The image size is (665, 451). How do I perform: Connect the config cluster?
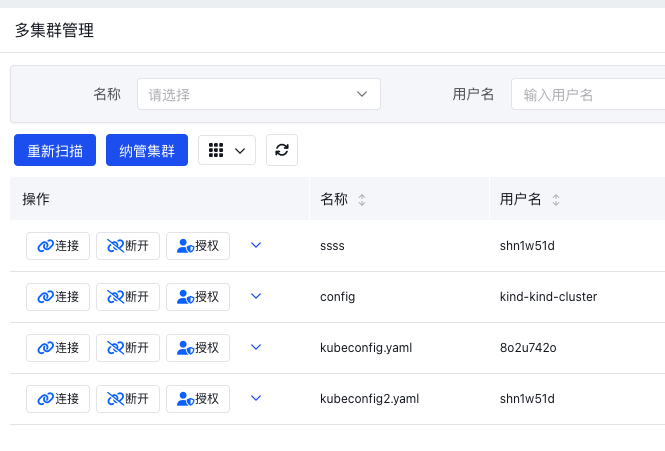(58, 297)
